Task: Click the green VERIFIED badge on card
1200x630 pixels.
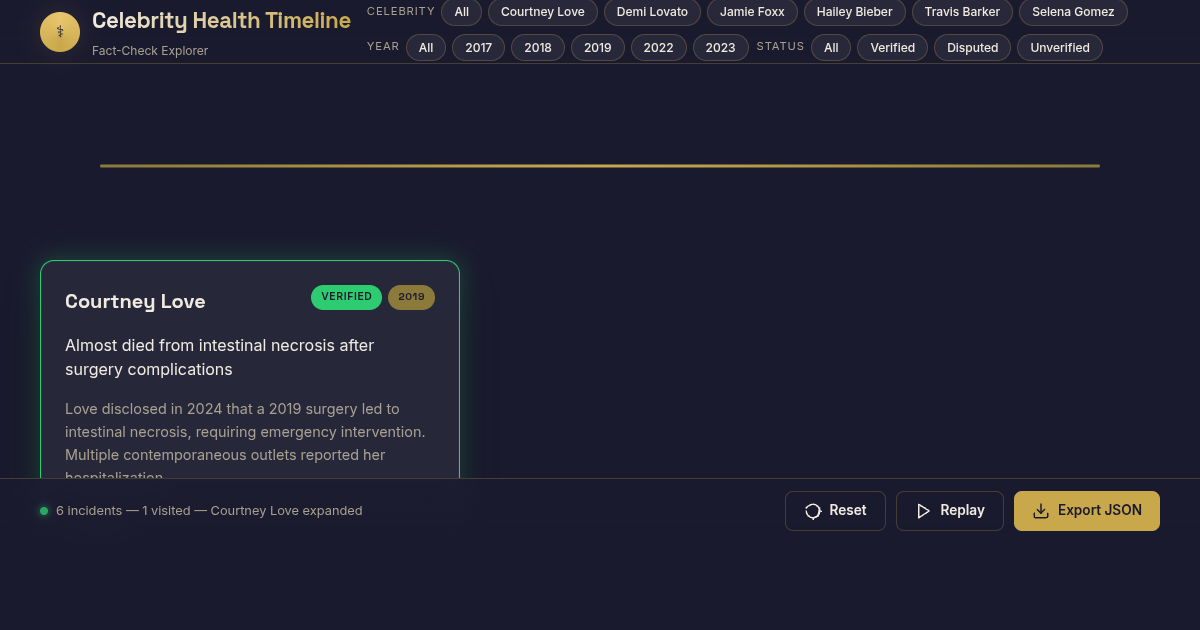Action: [x=346, y=297]
